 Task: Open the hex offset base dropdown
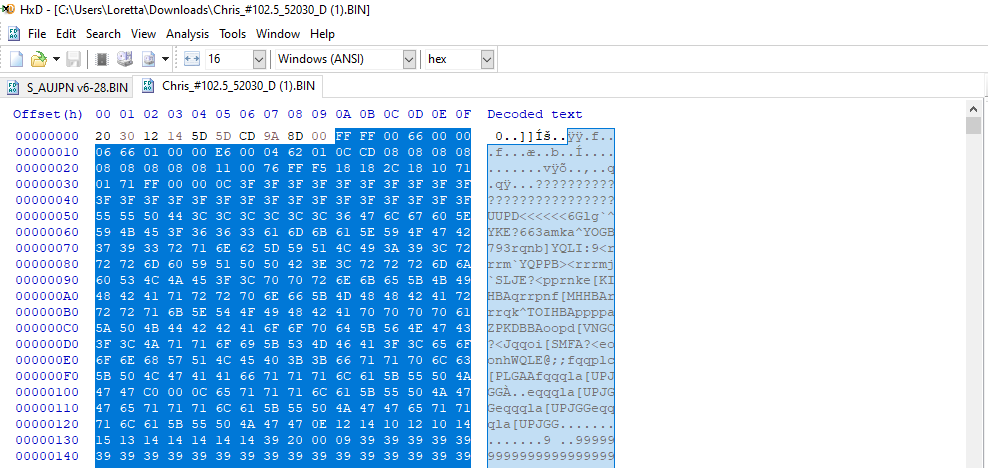coord(487,60)
